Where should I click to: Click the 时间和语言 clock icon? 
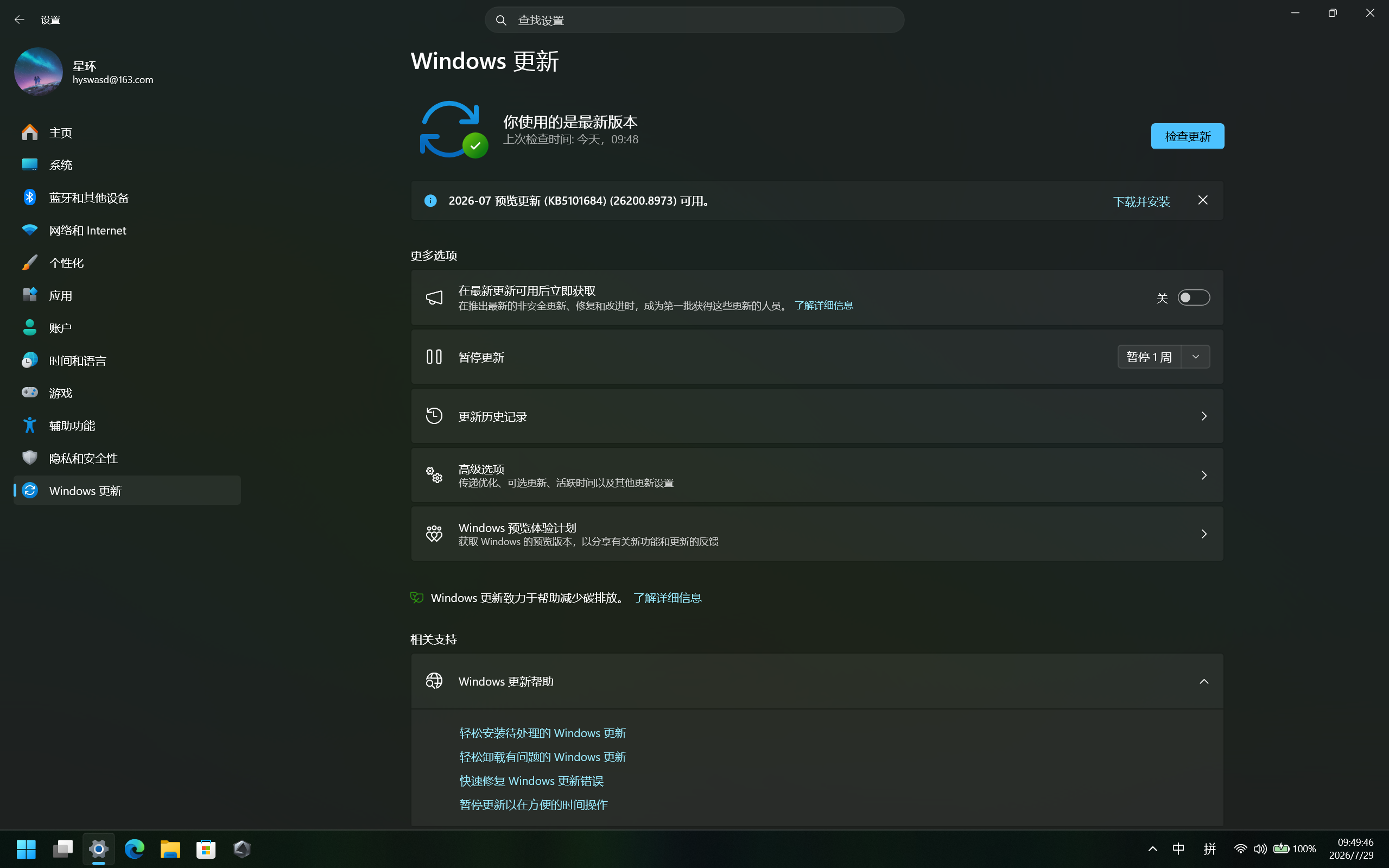pyautogui.click(x=29, y=360)
